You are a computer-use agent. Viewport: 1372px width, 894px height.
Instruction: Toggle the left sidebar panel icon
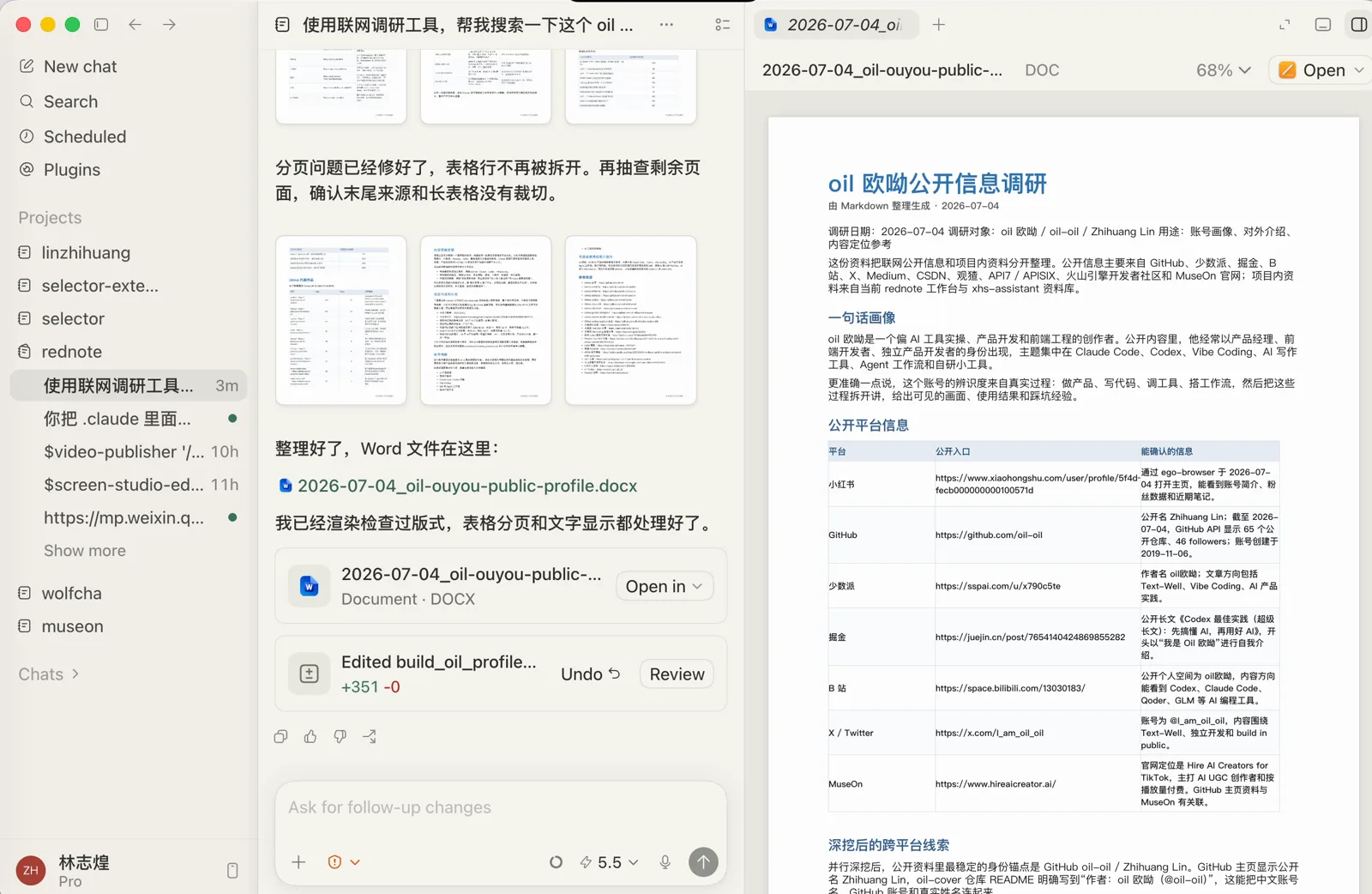pos(101,25)
